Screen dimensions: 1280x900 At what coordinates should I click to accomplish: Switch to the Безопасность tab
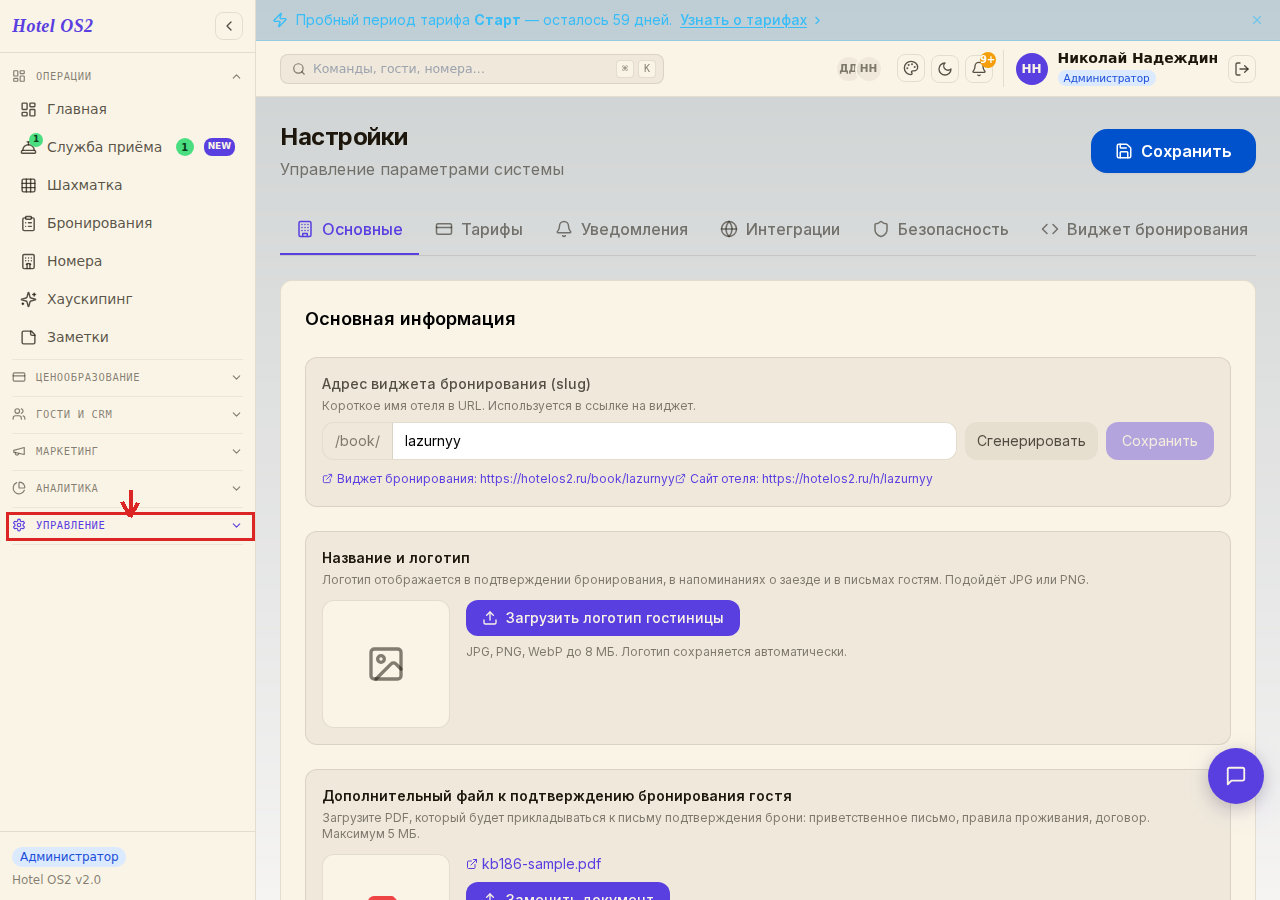point(941,229)
